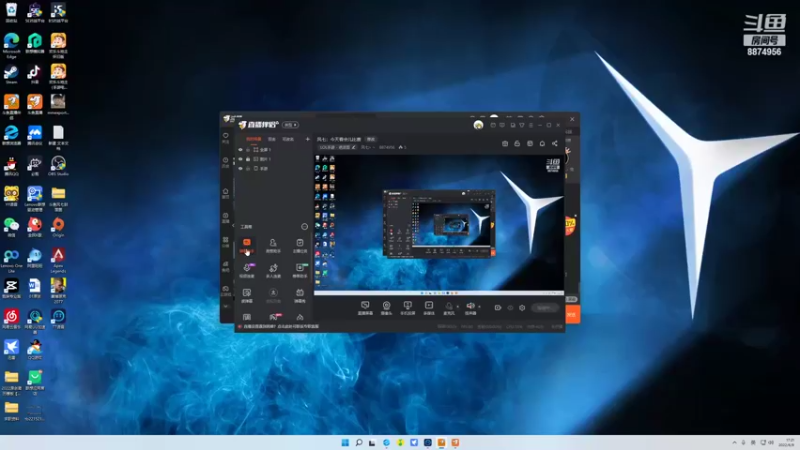Toggle visibility eye of 图片1 source
Image resolution: width=800 pixels, height=450 pixels.
240,159
